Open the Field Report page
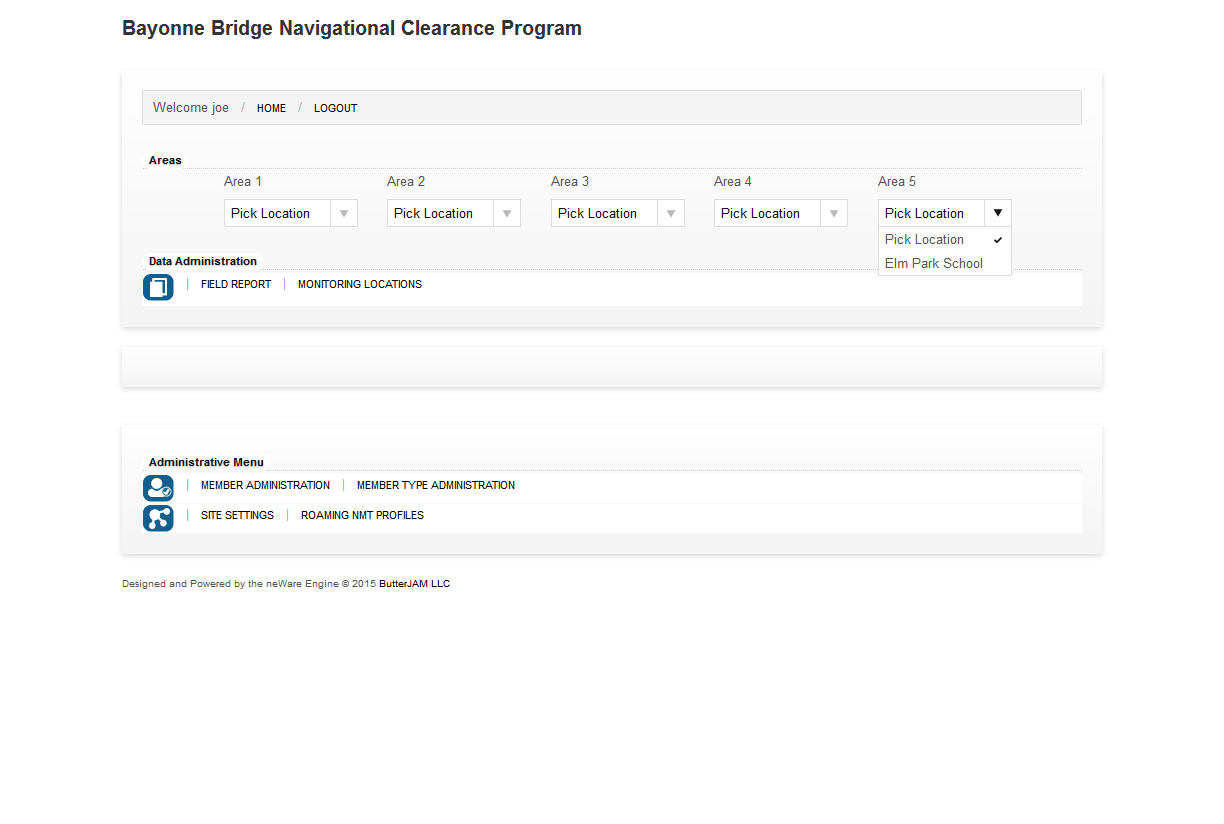The image size is (1224, 824). 236,285
